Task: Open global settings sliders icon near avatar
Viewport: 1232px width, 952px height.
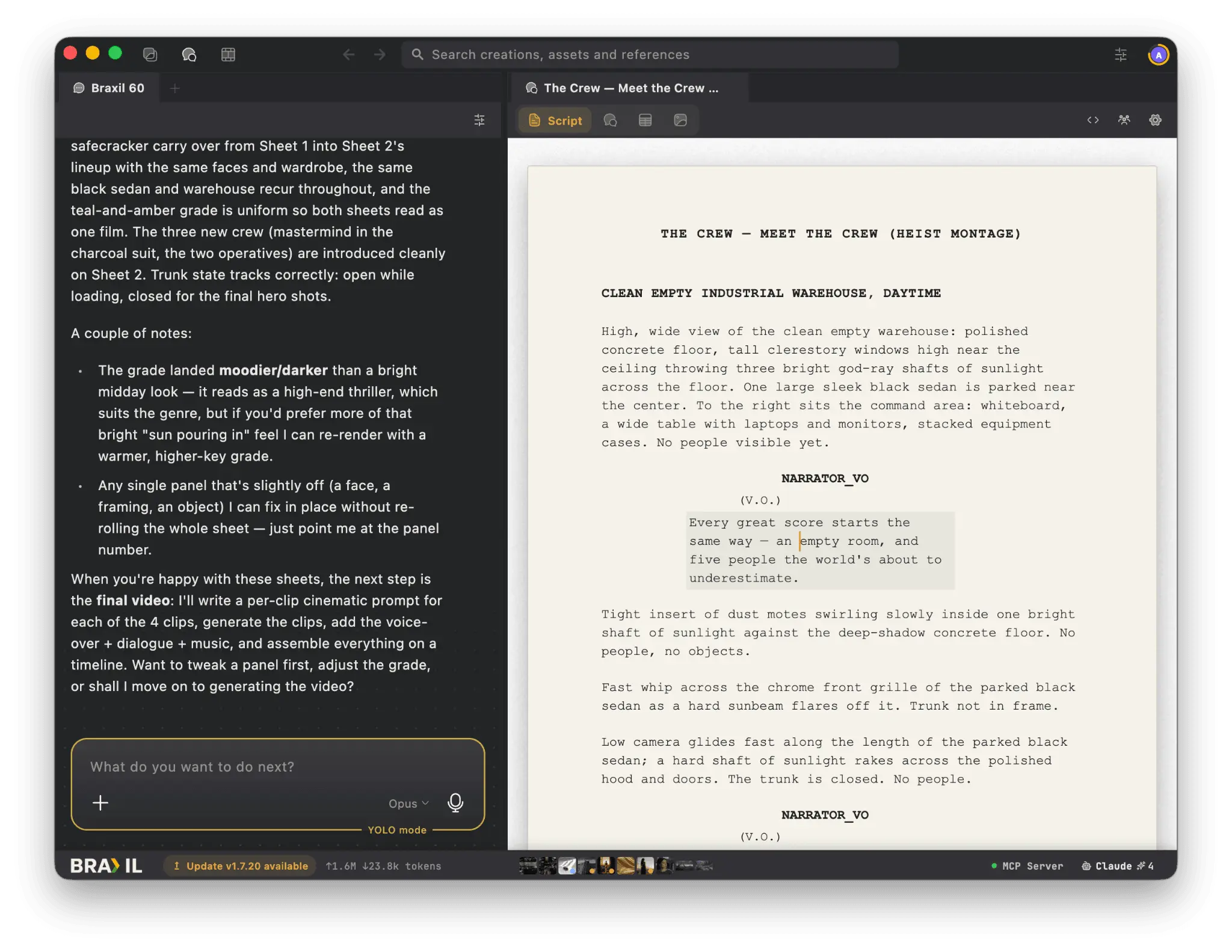Action: click(x=1121, y=55)
